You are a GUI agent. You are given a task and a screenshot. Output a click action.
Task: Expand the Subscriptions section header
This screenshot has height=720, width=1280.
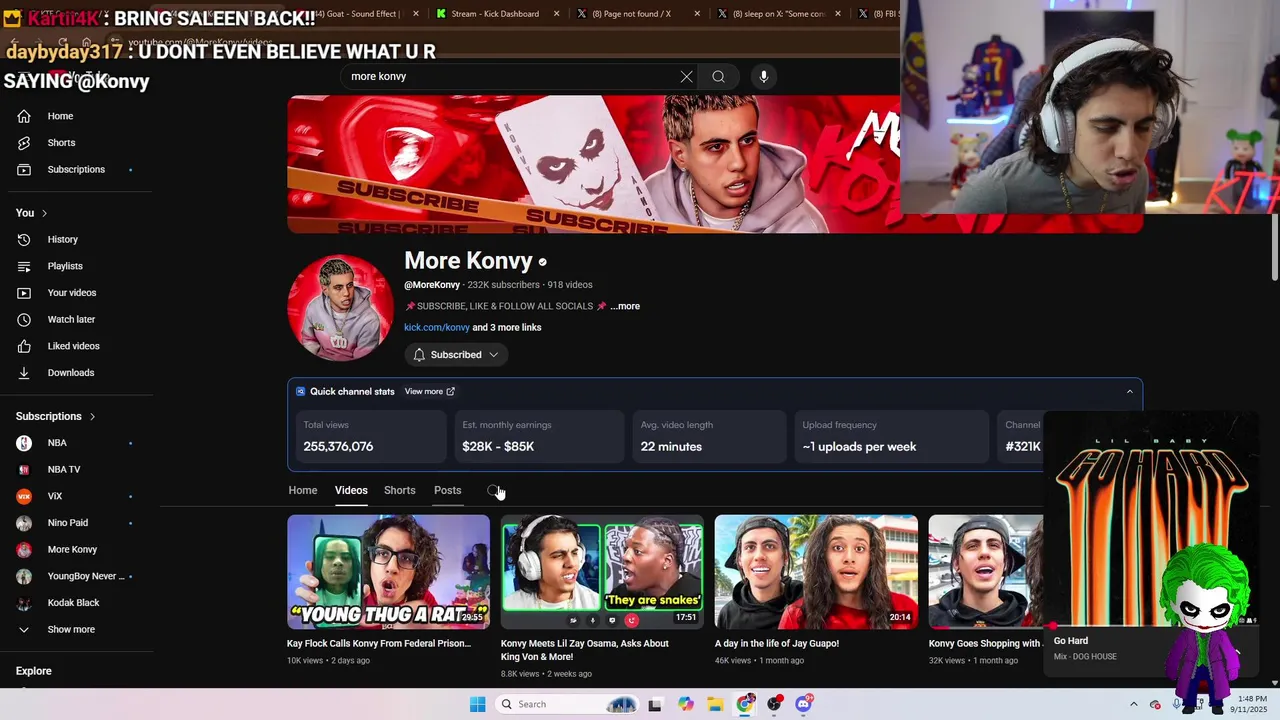coord(55,416)
